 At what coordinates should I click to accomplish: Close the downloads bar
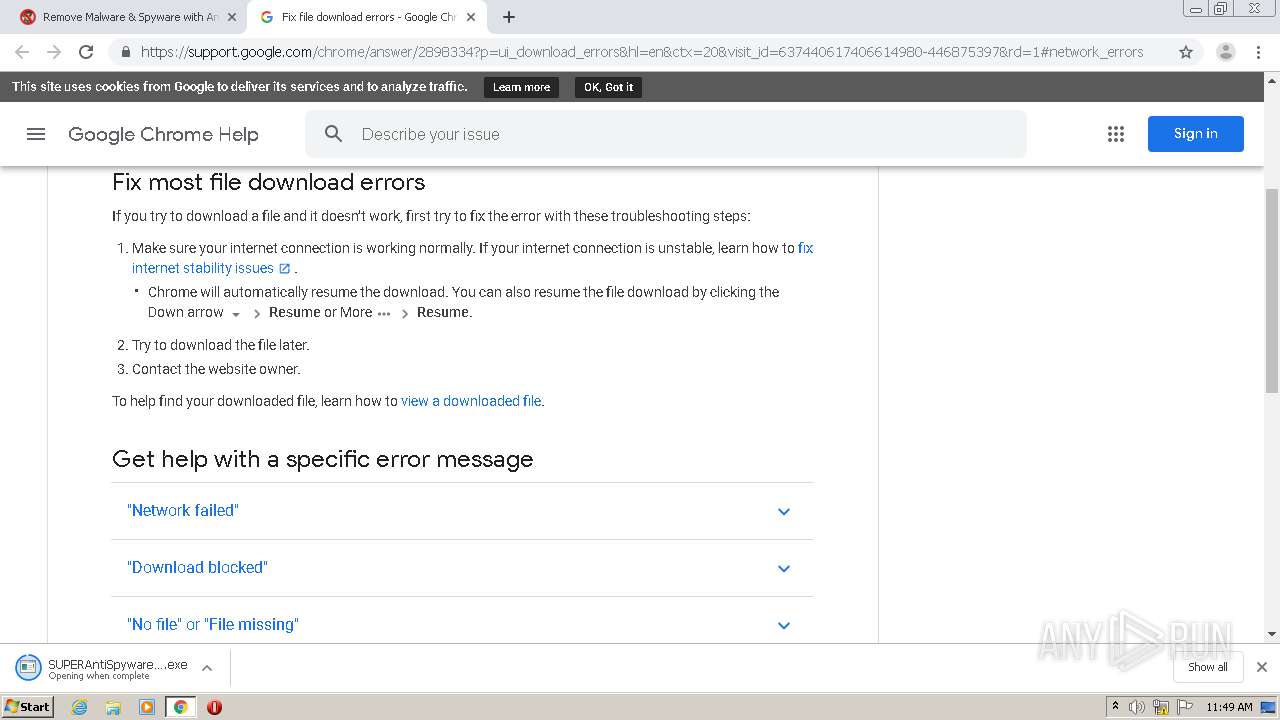[x=1262, y=667]
